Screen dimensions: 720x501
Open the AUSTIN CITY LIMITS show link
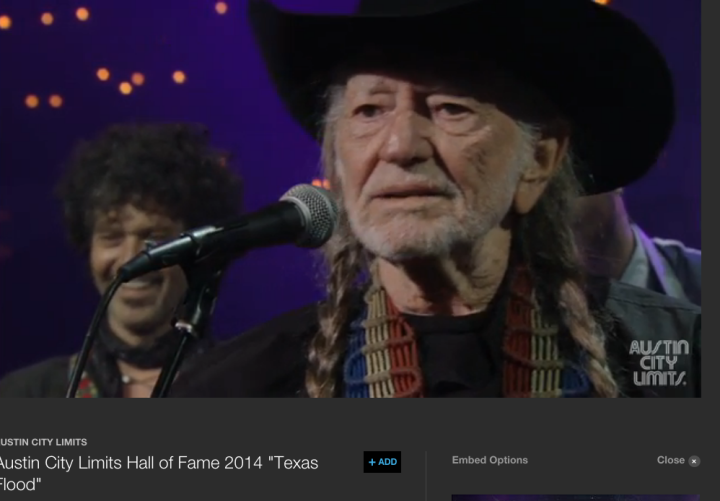coord(43,442)
